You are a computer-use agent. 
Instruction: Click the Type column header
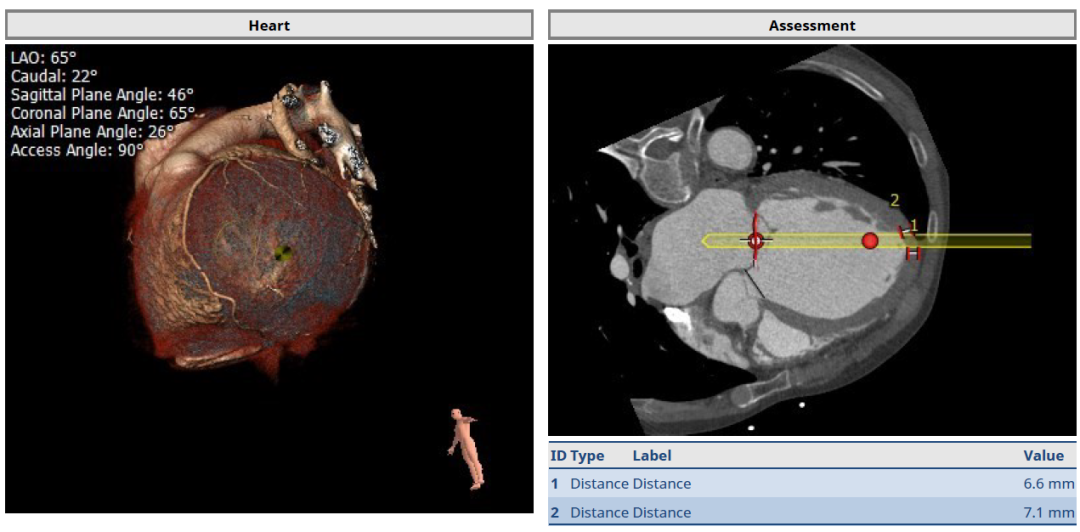(587, 456)
